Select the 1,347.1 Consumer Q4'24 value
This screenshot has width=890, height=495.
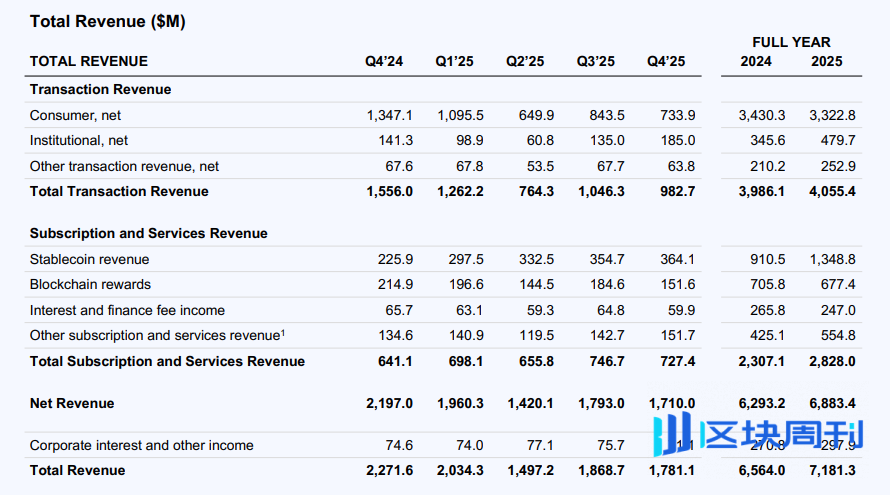(x=390, y=116)
